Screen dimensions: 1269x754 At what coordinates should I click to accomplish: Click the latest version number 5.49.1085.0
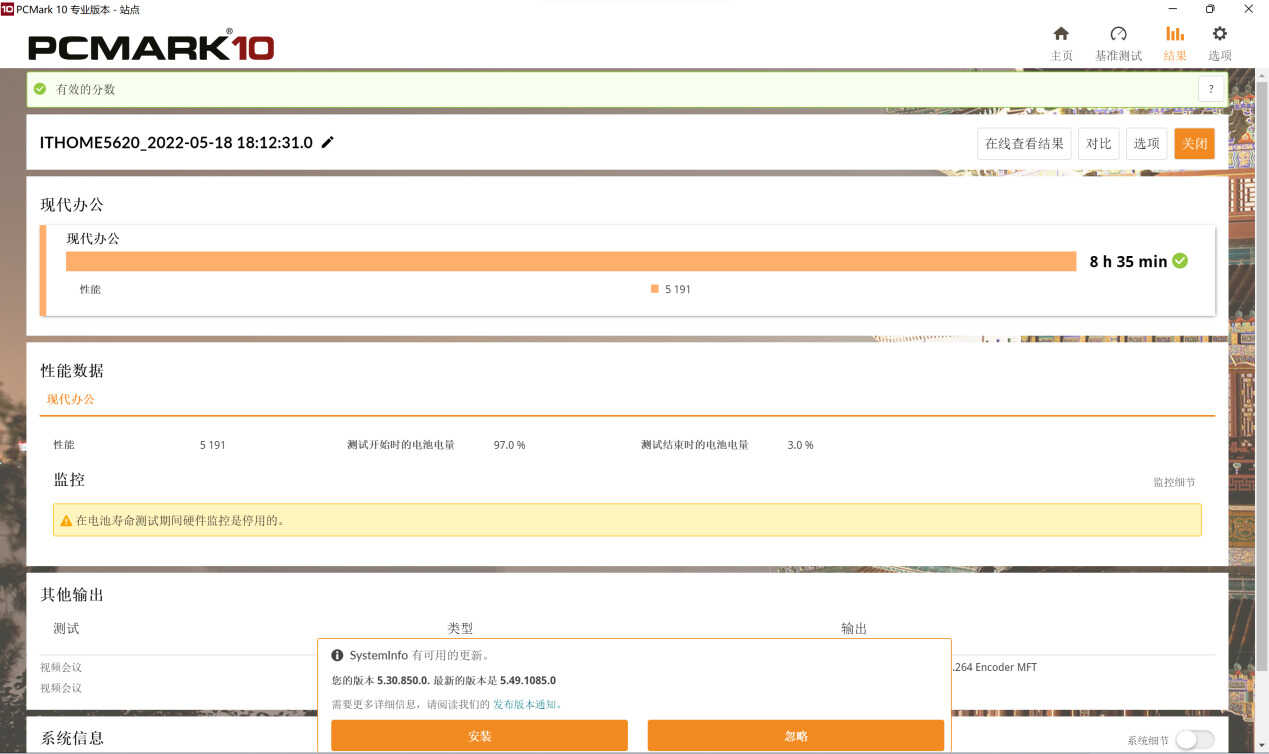(x=528, y=680)
